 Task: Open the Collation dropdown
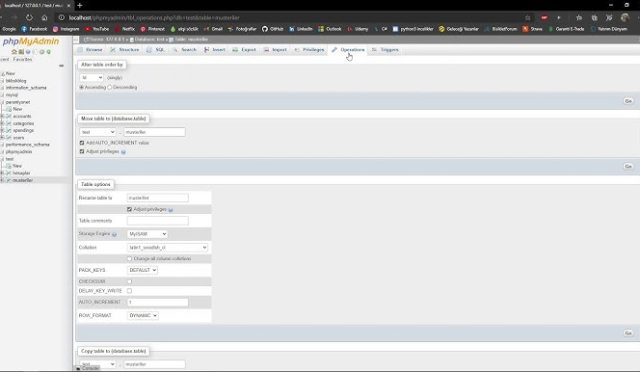pos(168,247)
